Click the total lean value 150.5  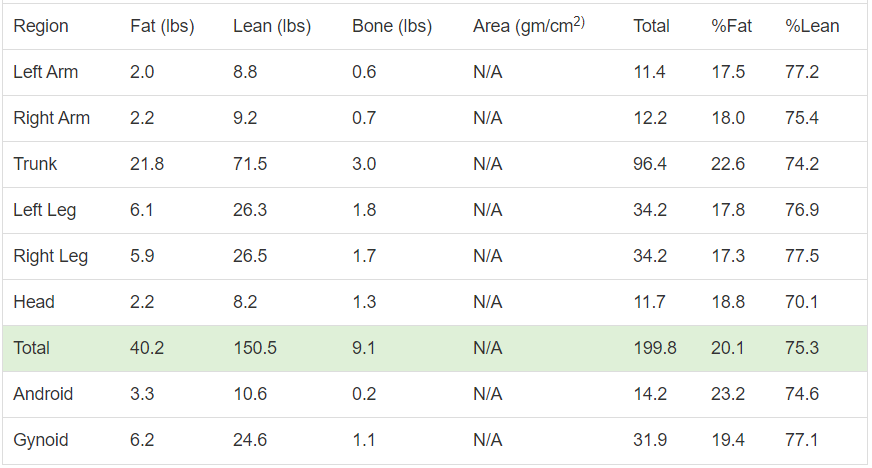(255, 348)
